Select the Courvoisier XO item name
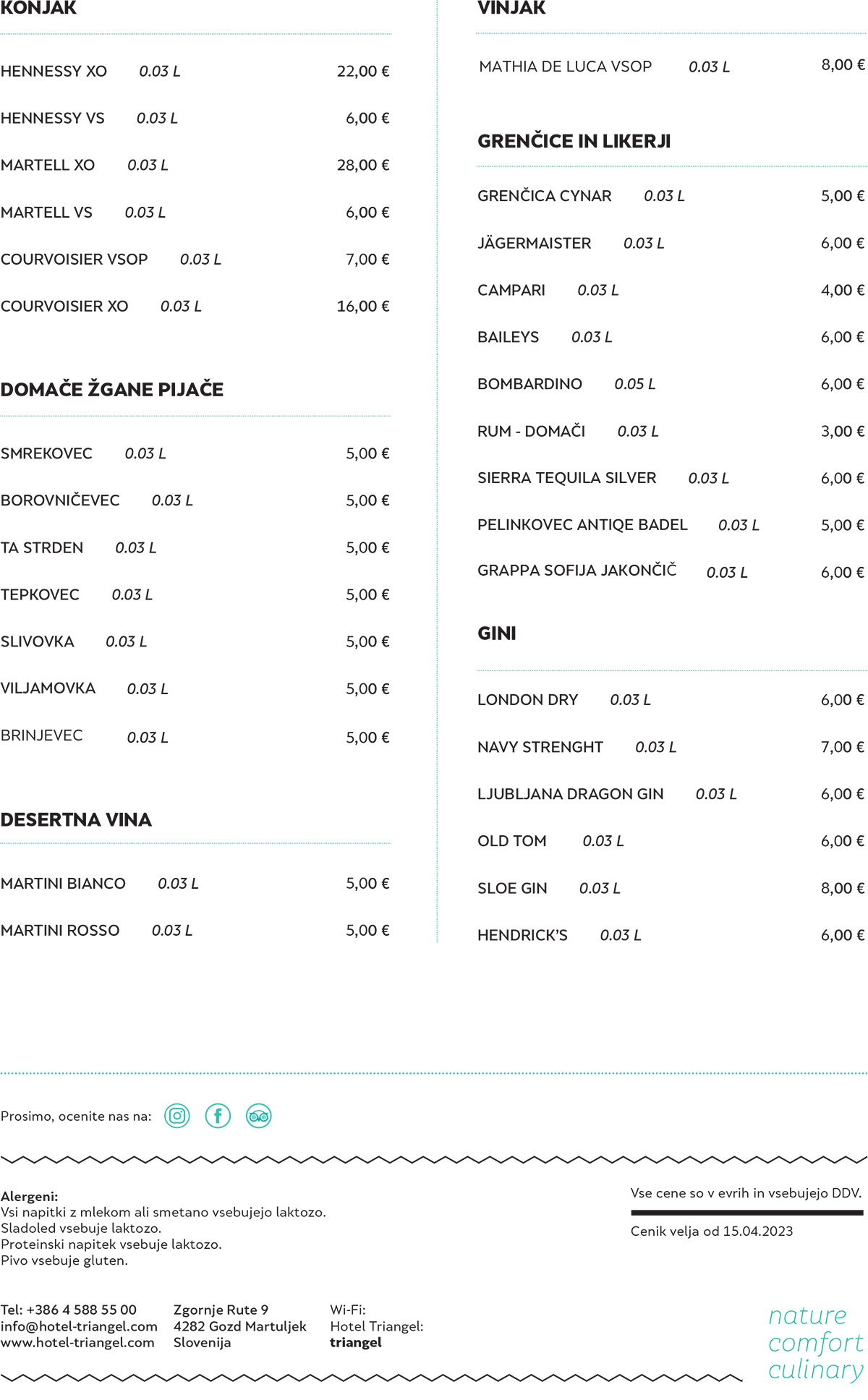Viewport: 868px width, 1400px height. (64, 307)
